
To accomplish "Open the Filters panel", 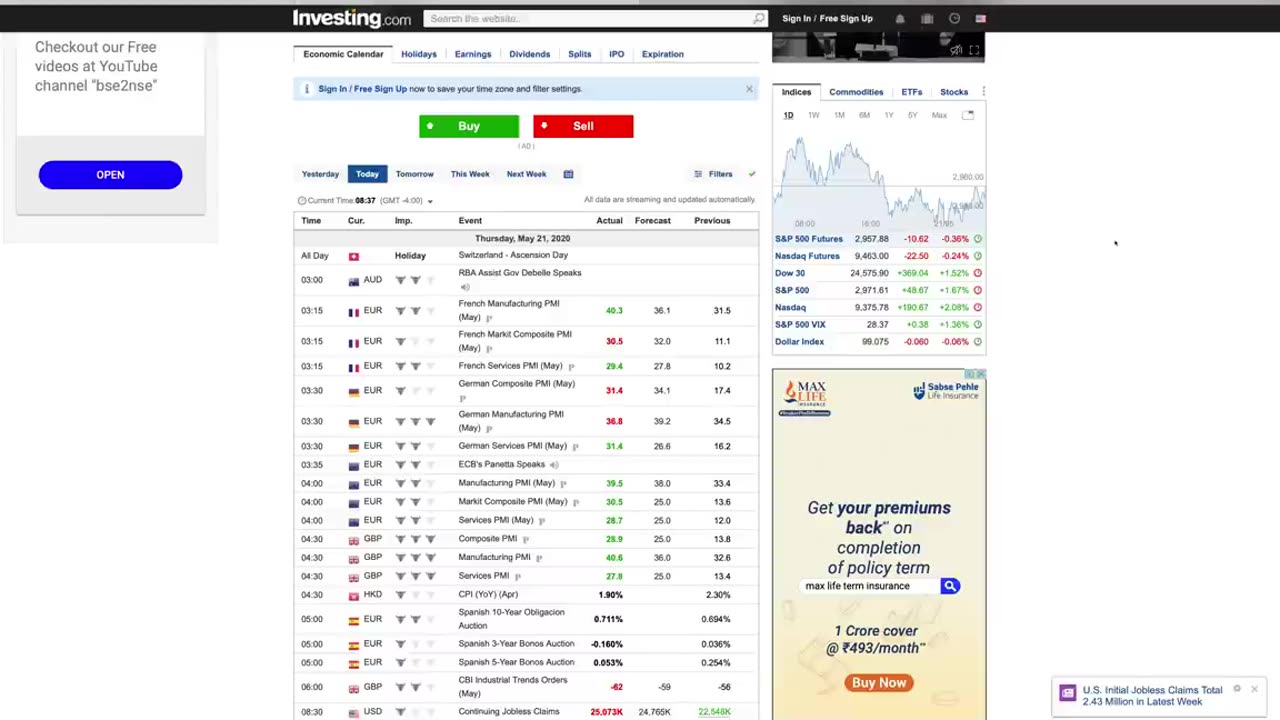I will [713, 174].
